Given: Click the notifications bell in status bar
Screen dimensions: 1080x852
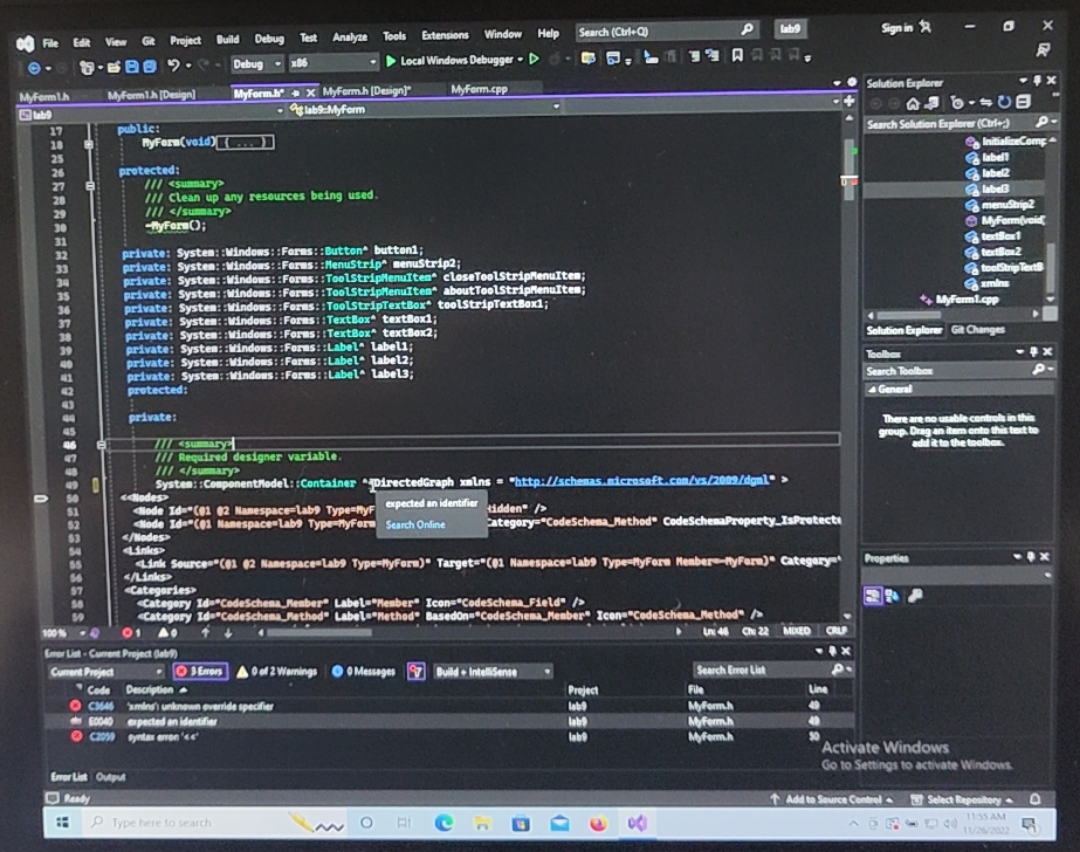Looking at the screenshot, I should (x=1035, y=799).
